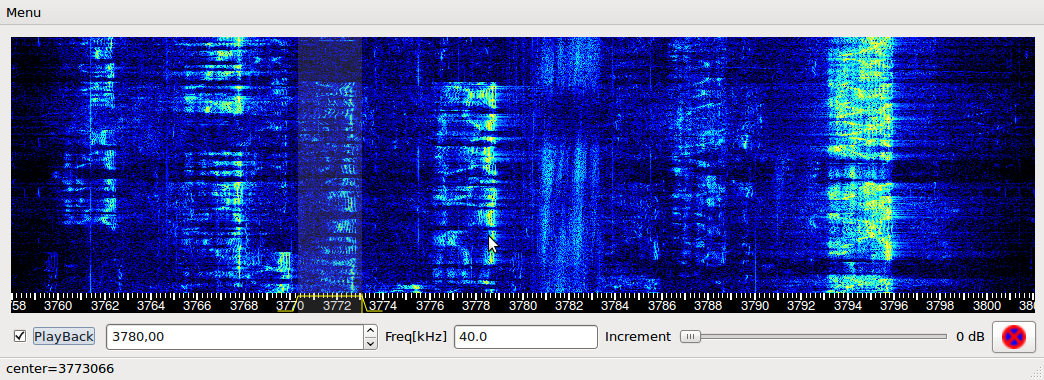
Task: Click the Freq[kHz] field showing 40.0
Action: (x=525, y=337)
